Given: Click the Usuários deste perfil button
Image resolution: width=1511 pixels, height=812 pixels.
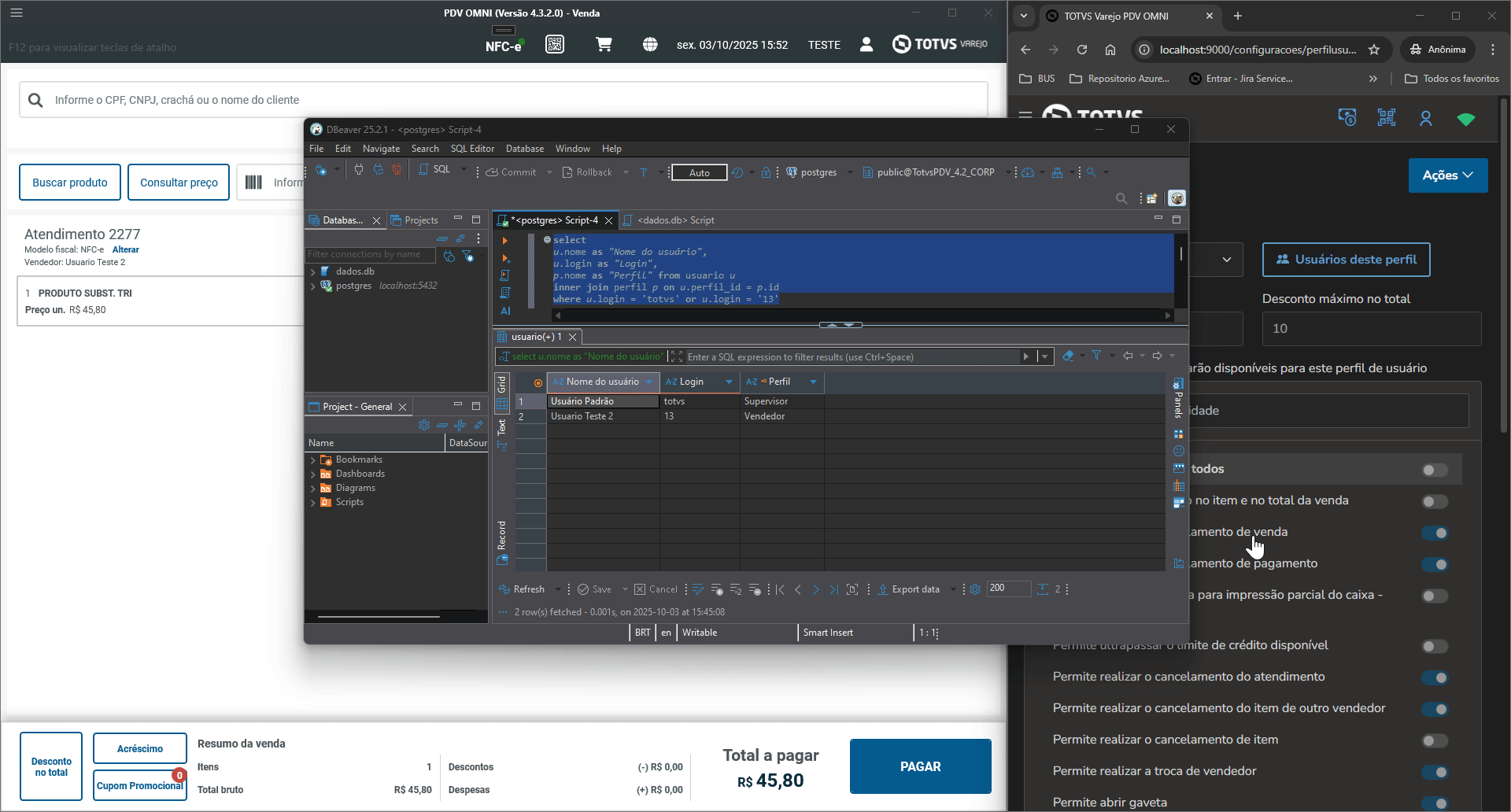Looking at the screenshot, I should [x=1347, y=260].
